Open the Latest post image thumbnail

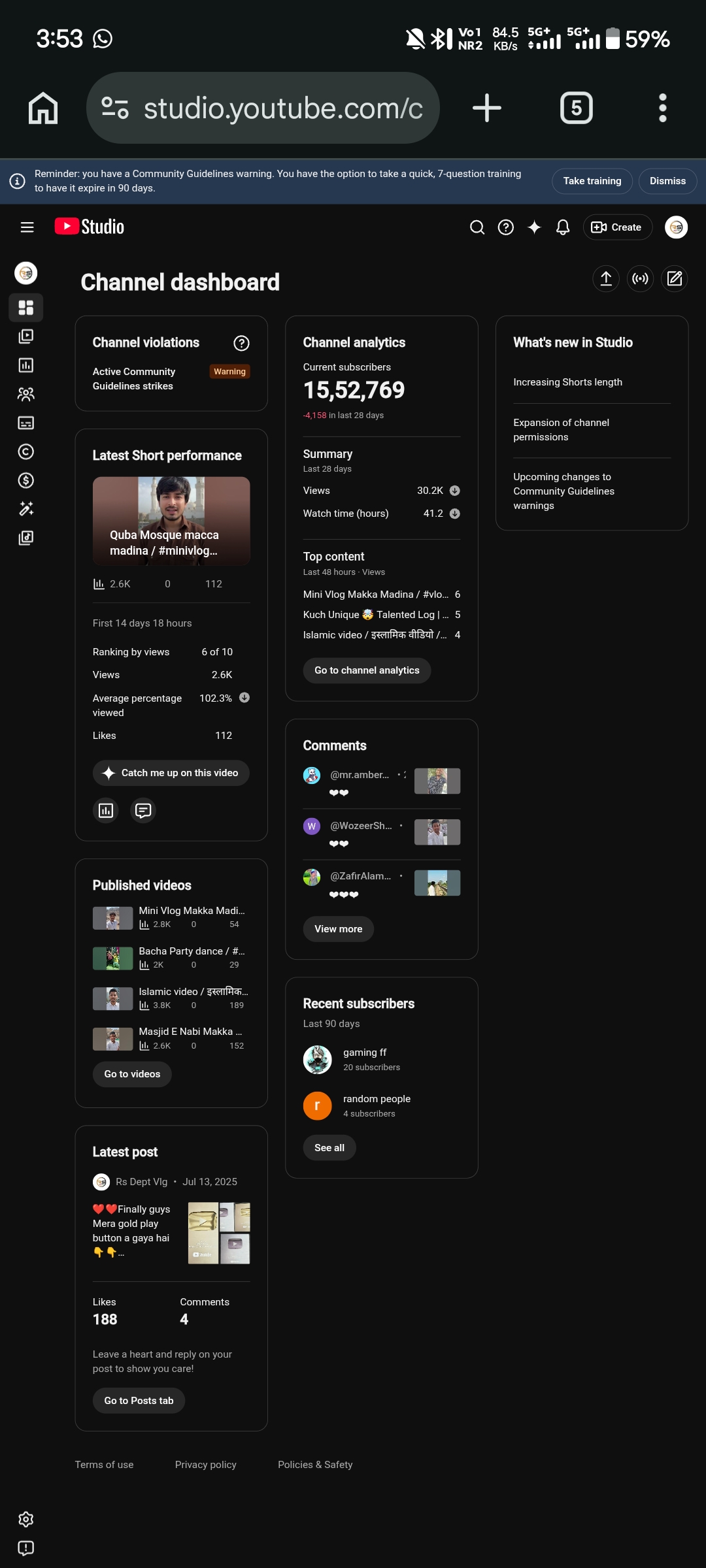coord(219,1233)
